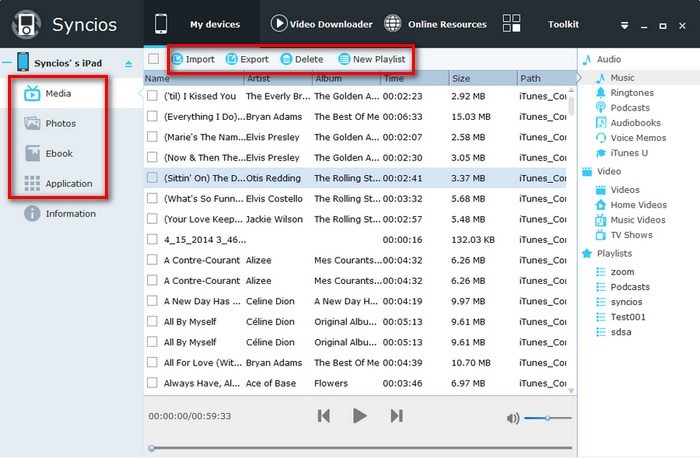The height and width of the screenshot is (458, 700).
Task: Play the previous track
Action: point(324,416)
